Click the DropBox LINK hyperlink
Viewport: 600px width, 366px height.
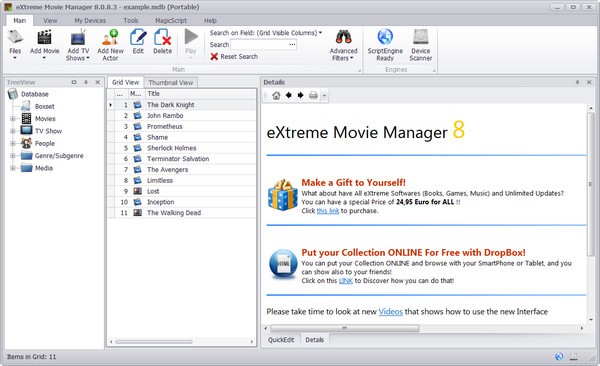click(x=346, y=281)
